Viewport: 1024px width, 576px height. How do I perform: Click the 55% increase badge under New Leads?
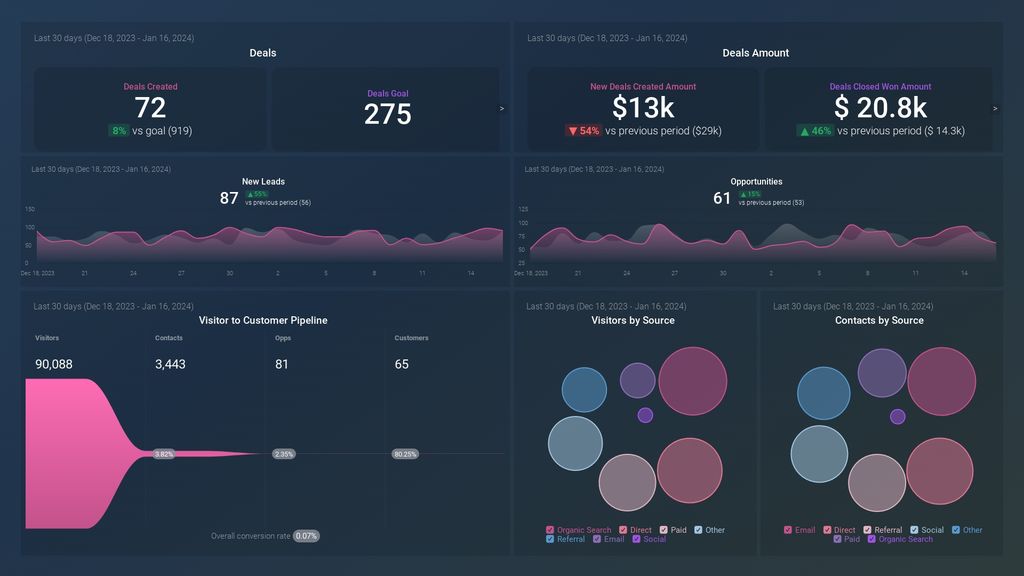click(257, 194)
